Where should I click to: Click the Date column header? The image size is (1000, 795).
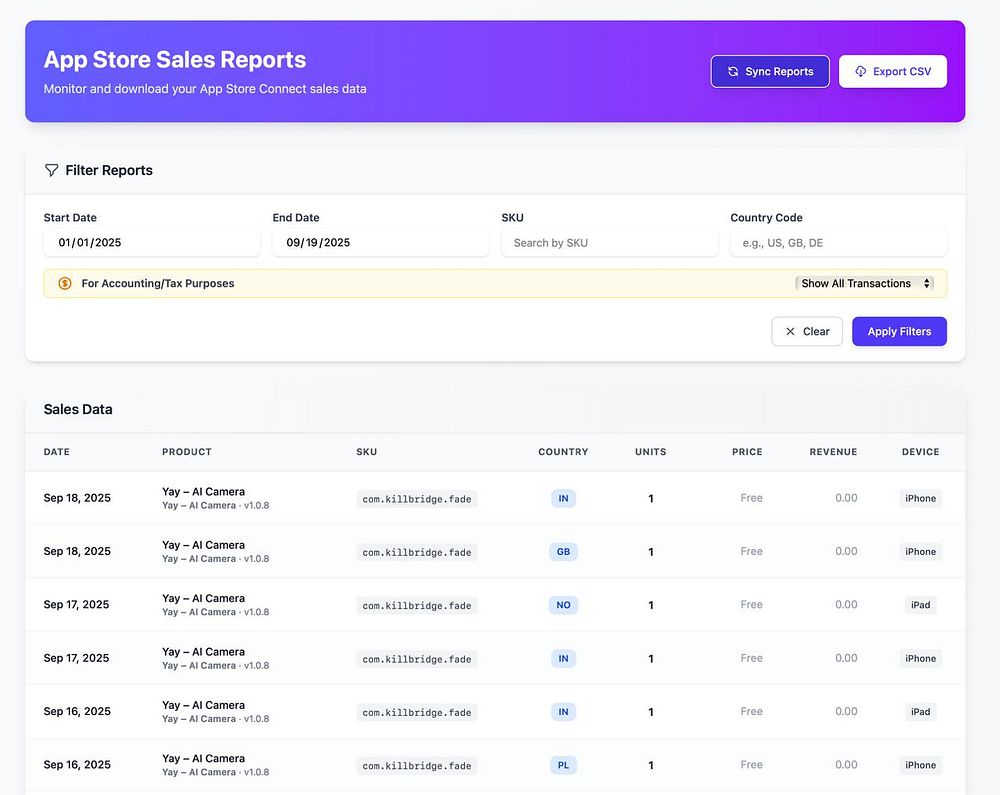point(57,452)
